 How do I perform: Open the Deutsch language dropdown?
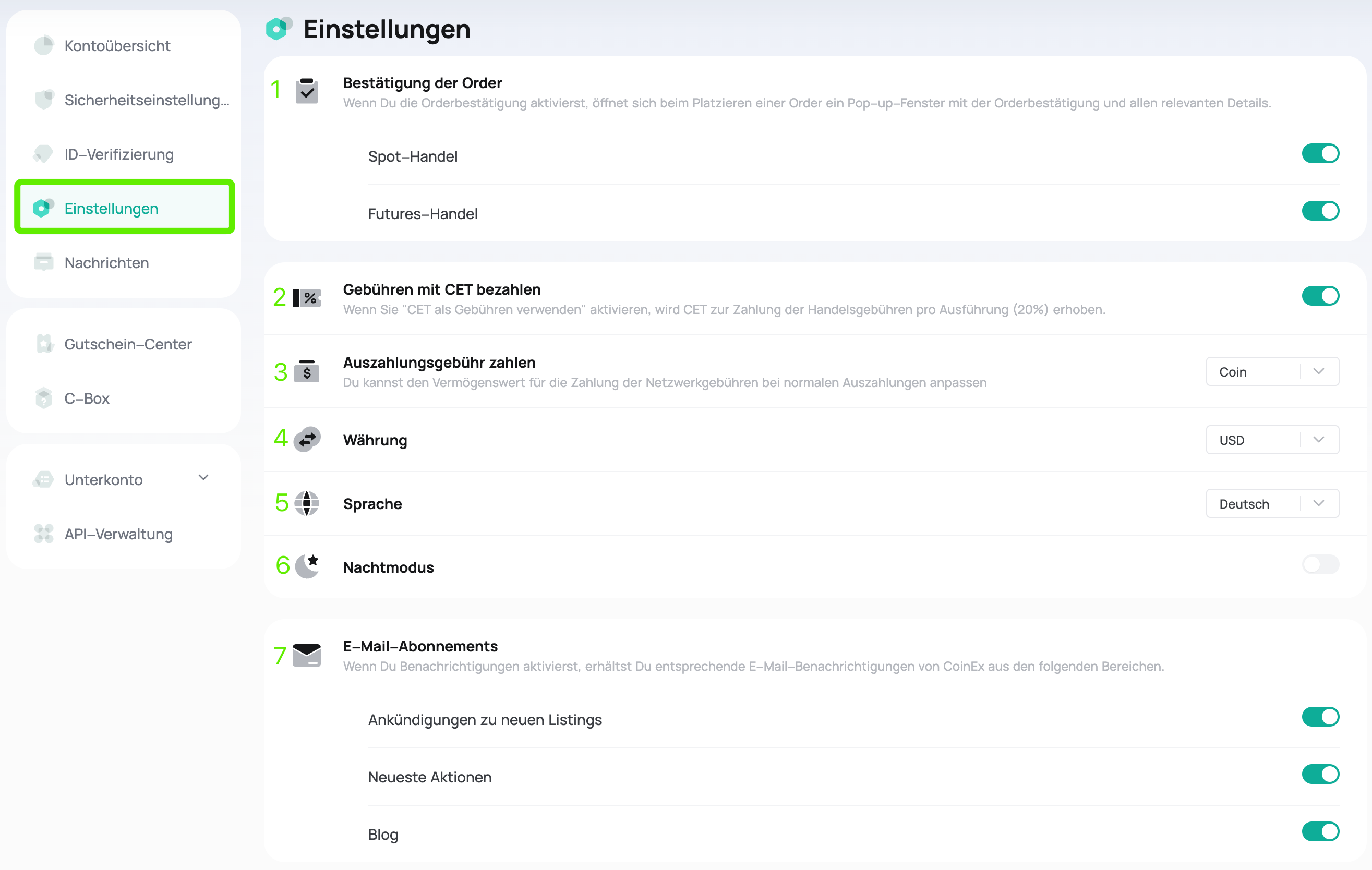(x=1272, y=504)
